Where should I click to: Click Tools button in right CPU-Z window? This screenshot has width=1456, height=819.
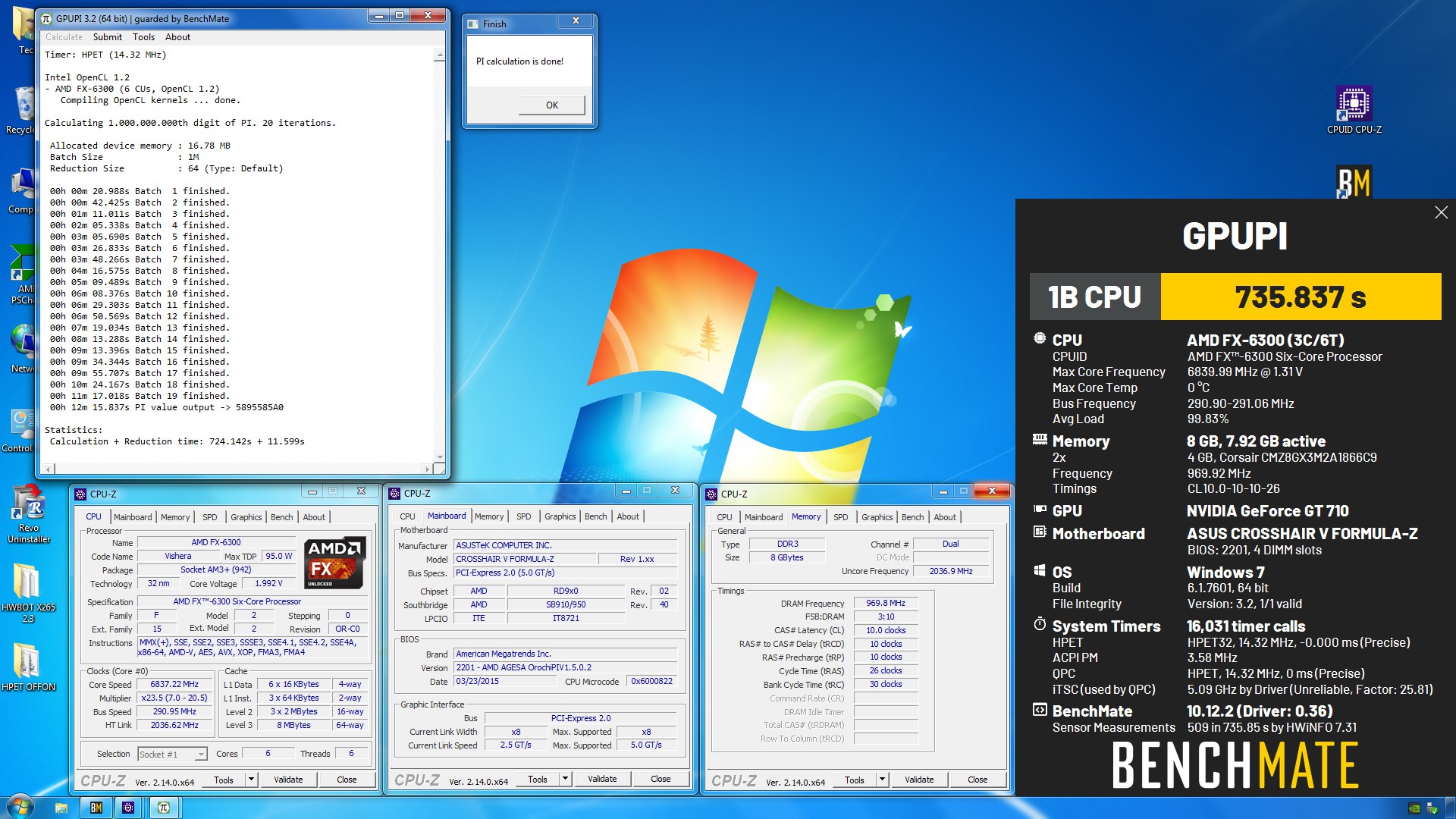(855, 780)
